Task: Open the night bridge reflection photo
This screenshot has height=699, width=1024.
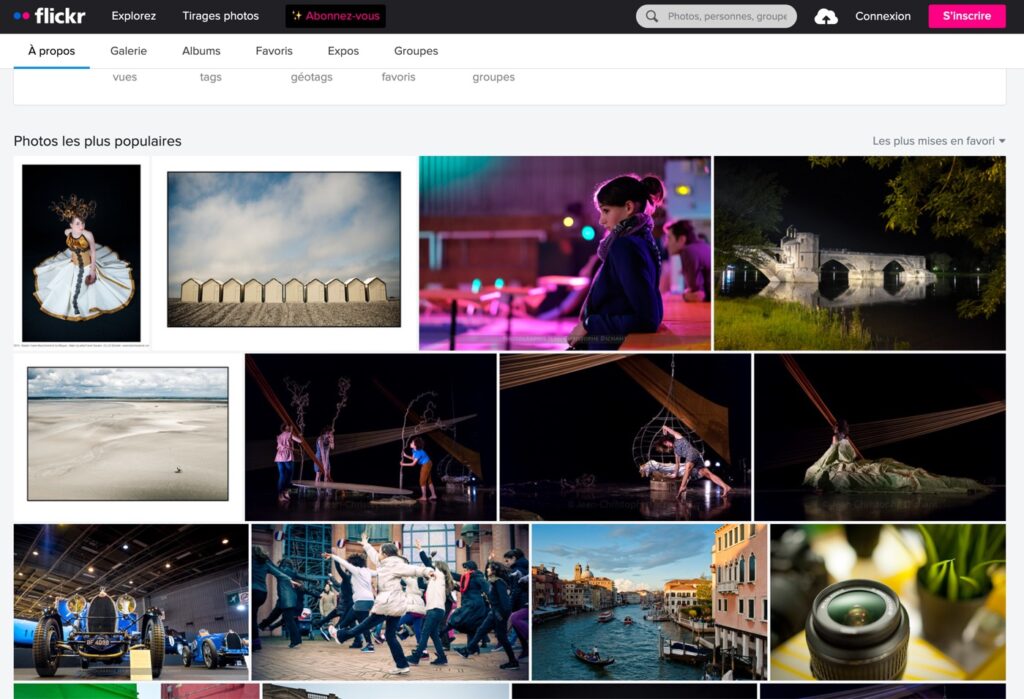Action: 860,252
